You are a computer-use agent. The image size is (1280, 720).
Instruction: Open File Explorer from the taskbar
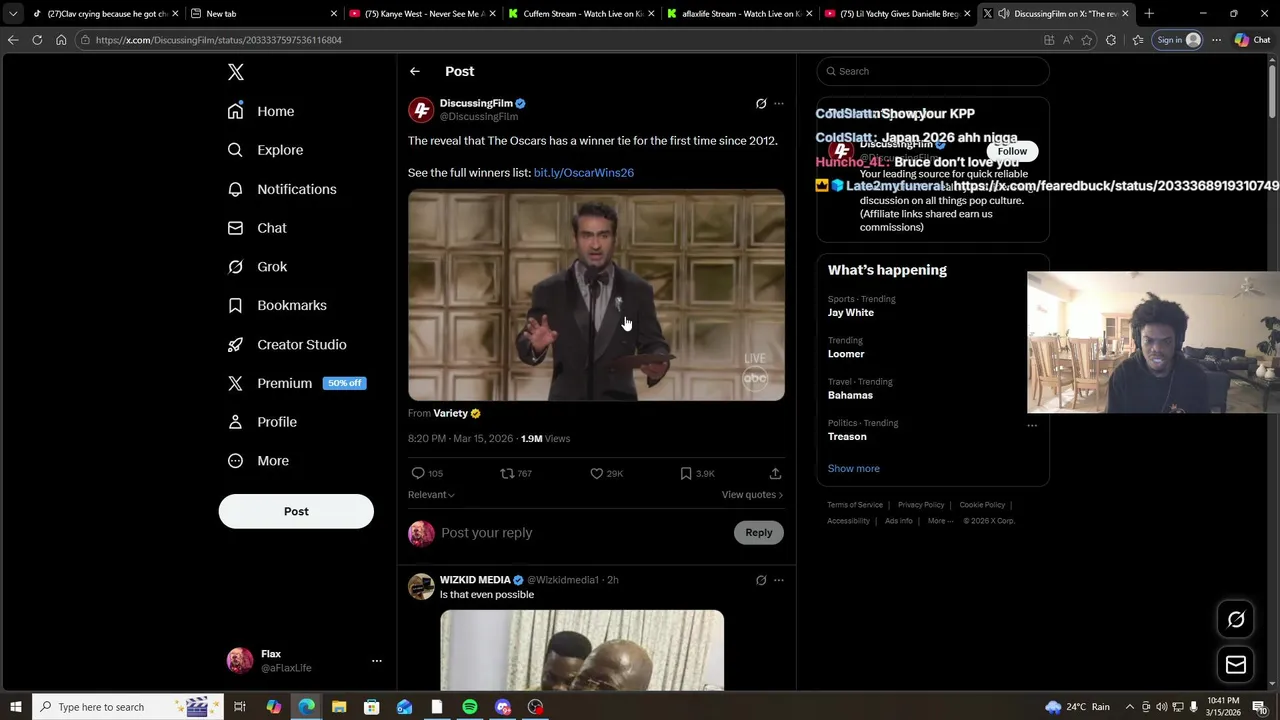point(339,707)
